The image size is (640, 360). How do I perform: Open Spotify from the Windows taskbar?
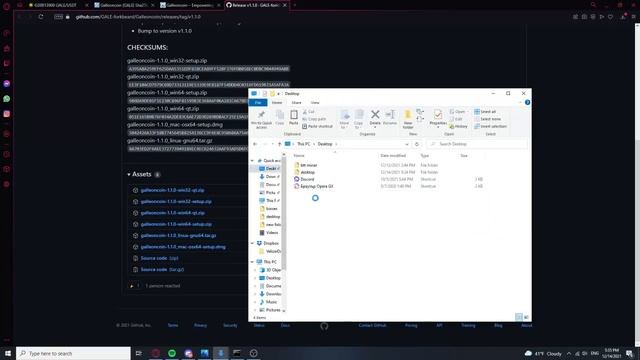pyautogui.click(x=172, y=353)
